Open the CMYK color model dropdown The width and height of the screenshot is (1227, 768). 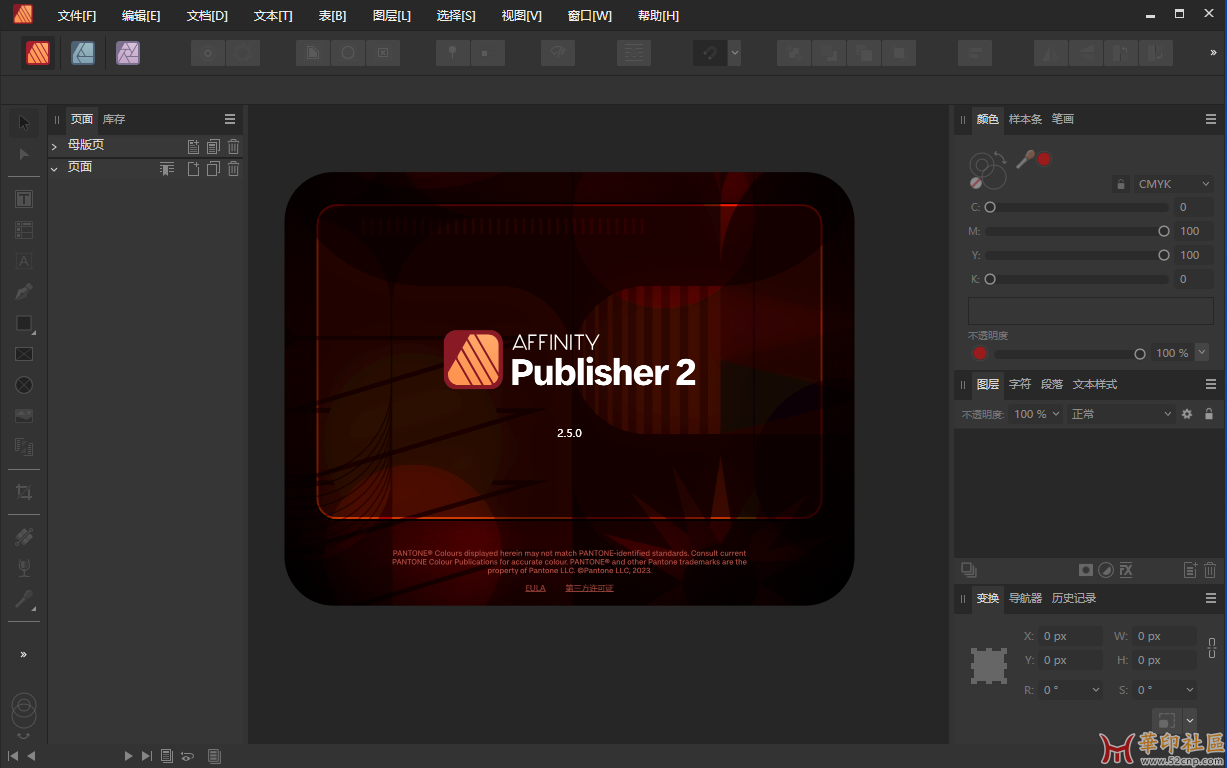[x=1174, y=184]
